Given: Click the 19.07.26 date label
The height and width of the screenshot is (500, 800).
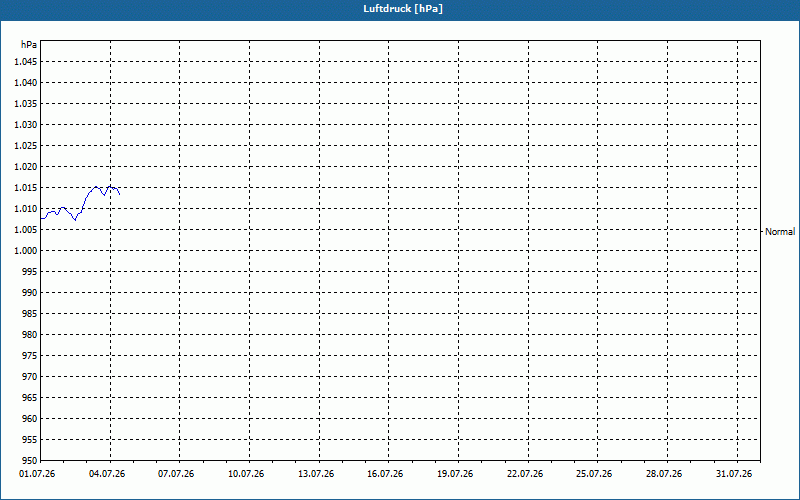Looking at the screenshot, I should 455,474.
